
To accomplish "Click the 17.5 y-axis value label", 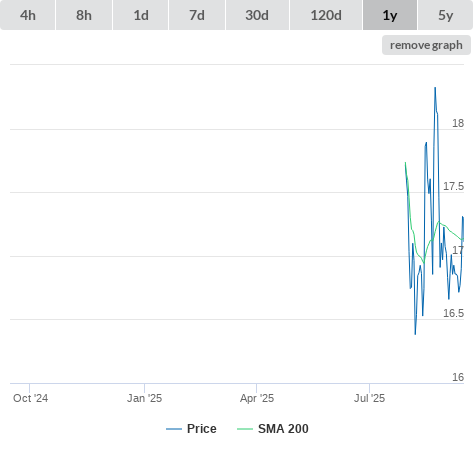I will [453, 186].
